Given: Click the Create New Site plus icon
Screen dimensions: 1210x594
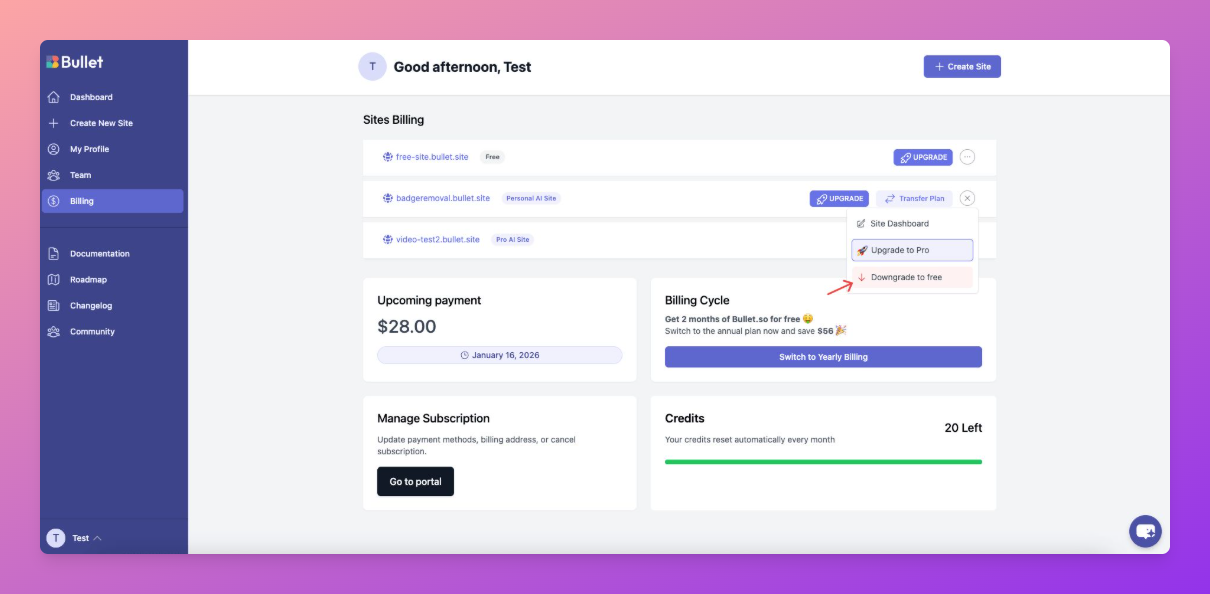Looking at the screenshot, I should [54, 123].
